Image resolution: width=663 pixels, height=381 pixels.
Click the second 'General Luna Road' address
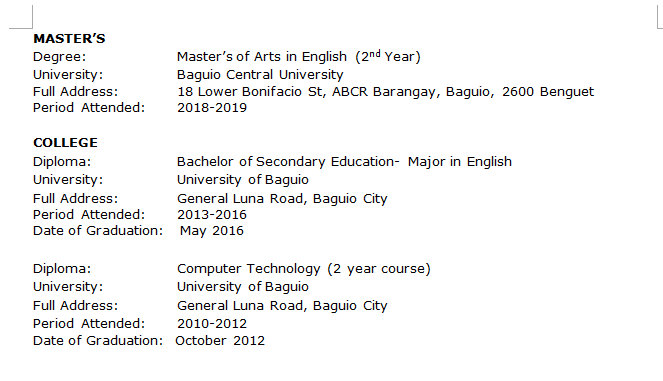tap(282, 306)
